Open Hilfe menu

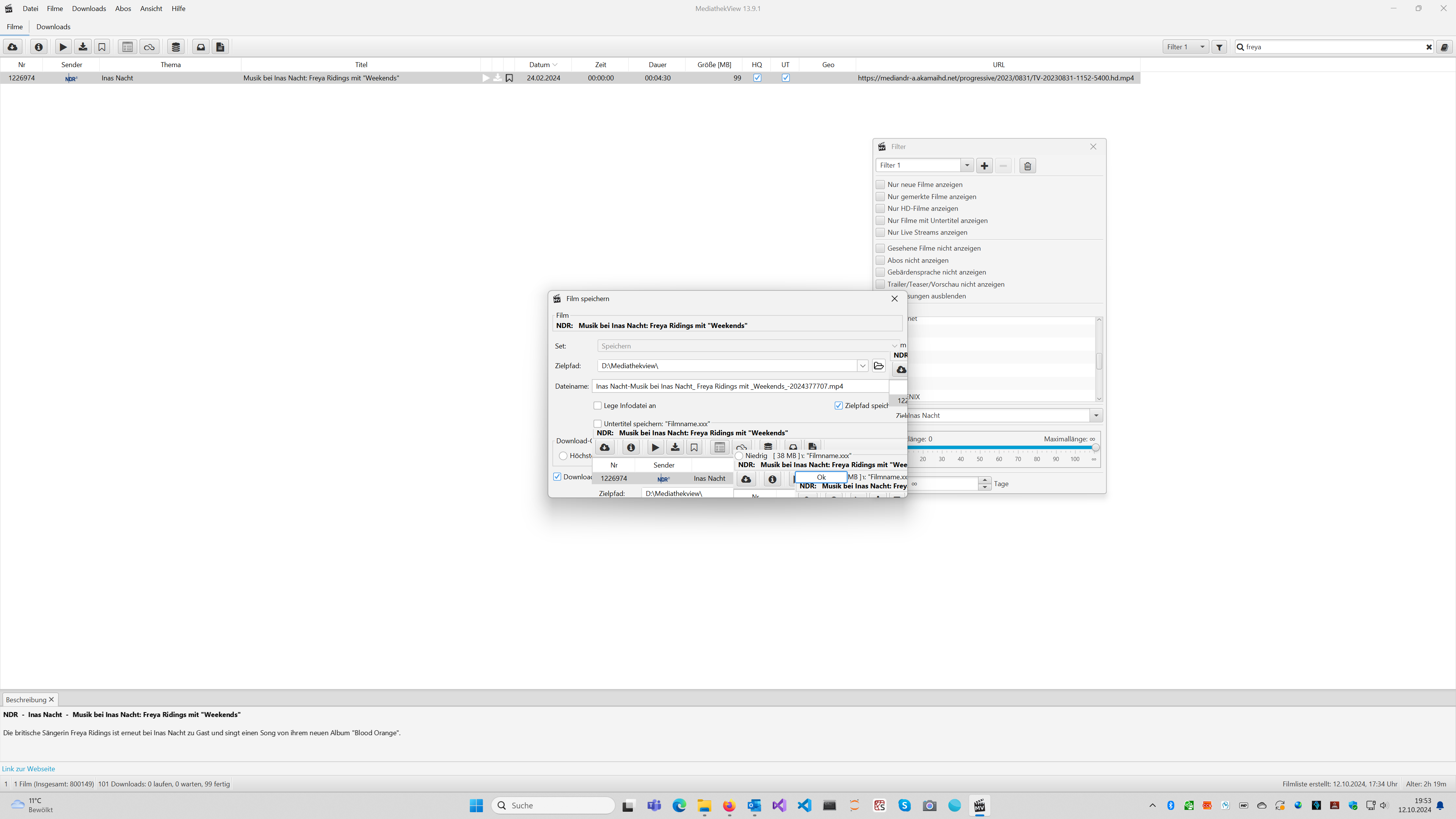(178, 8)
